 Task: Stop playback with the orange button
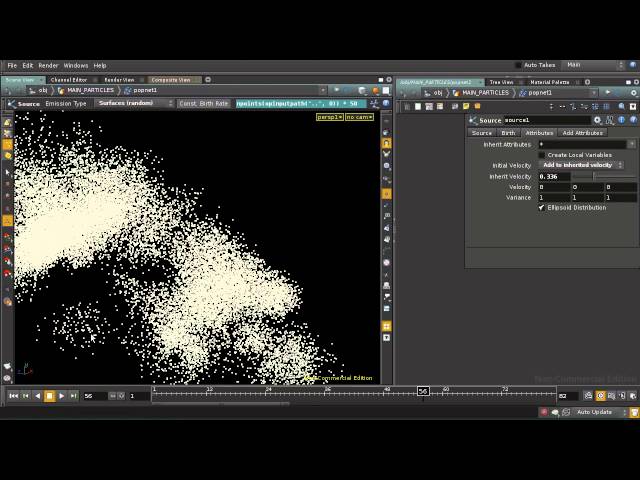(49, 396)
